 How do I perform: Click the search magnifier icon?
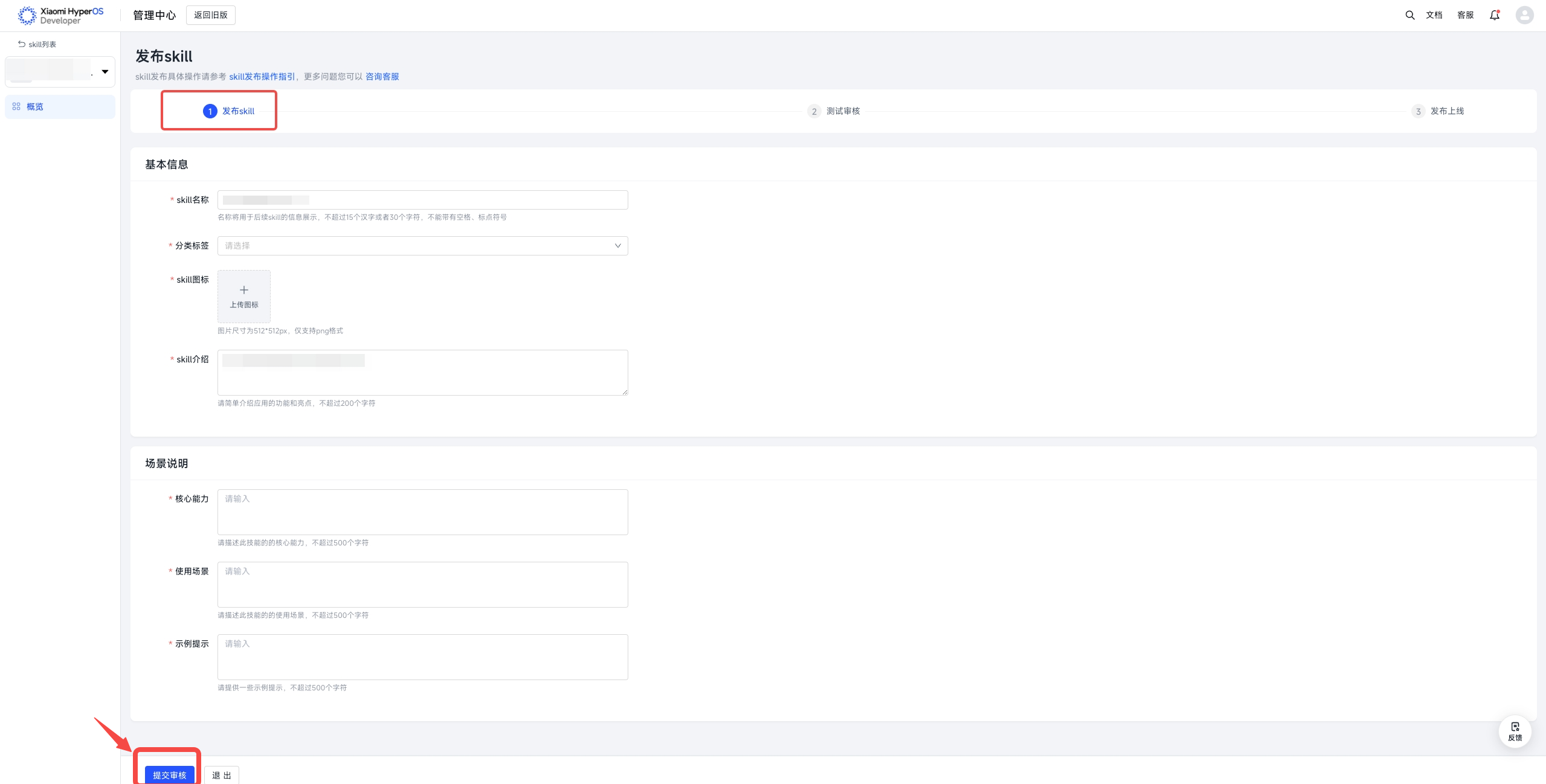1409,15
